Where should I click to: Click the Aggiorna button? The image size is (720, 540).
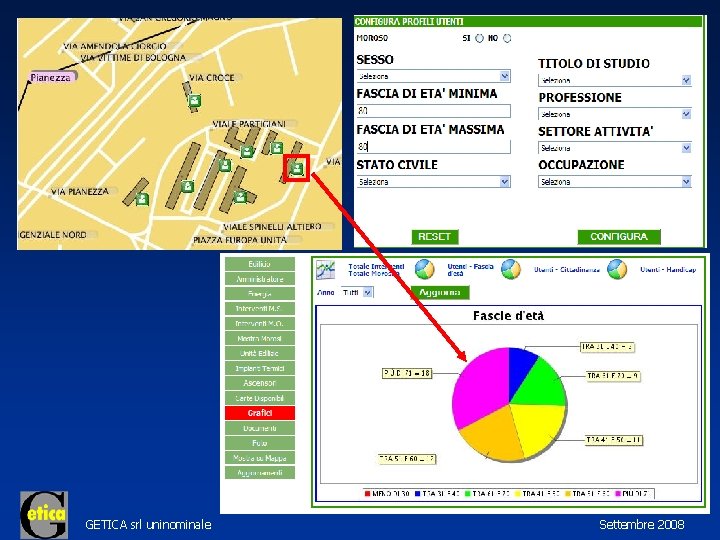click(439, 292)
